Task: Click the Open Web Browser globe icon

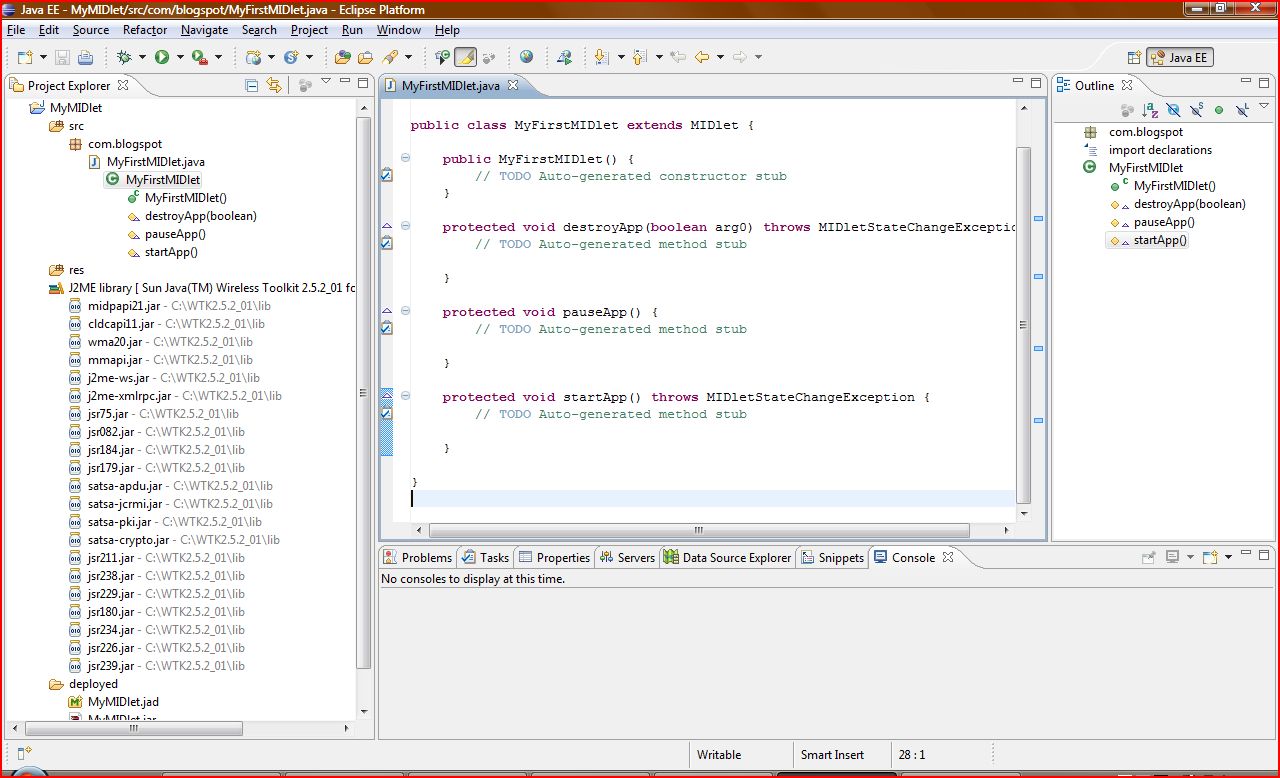Action: (x=527, y=57)
